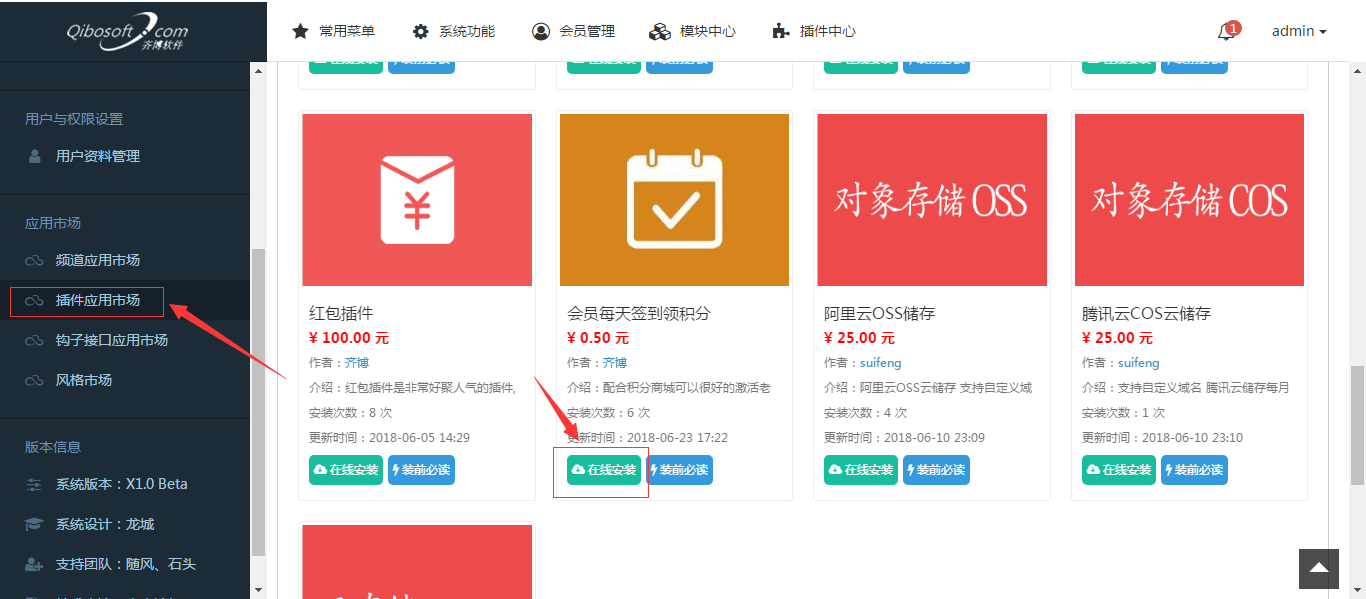Viewport: 1366px width, 599px height.
Task: Click 装前必读 for 红包插件
Action: tap(421, 470)
